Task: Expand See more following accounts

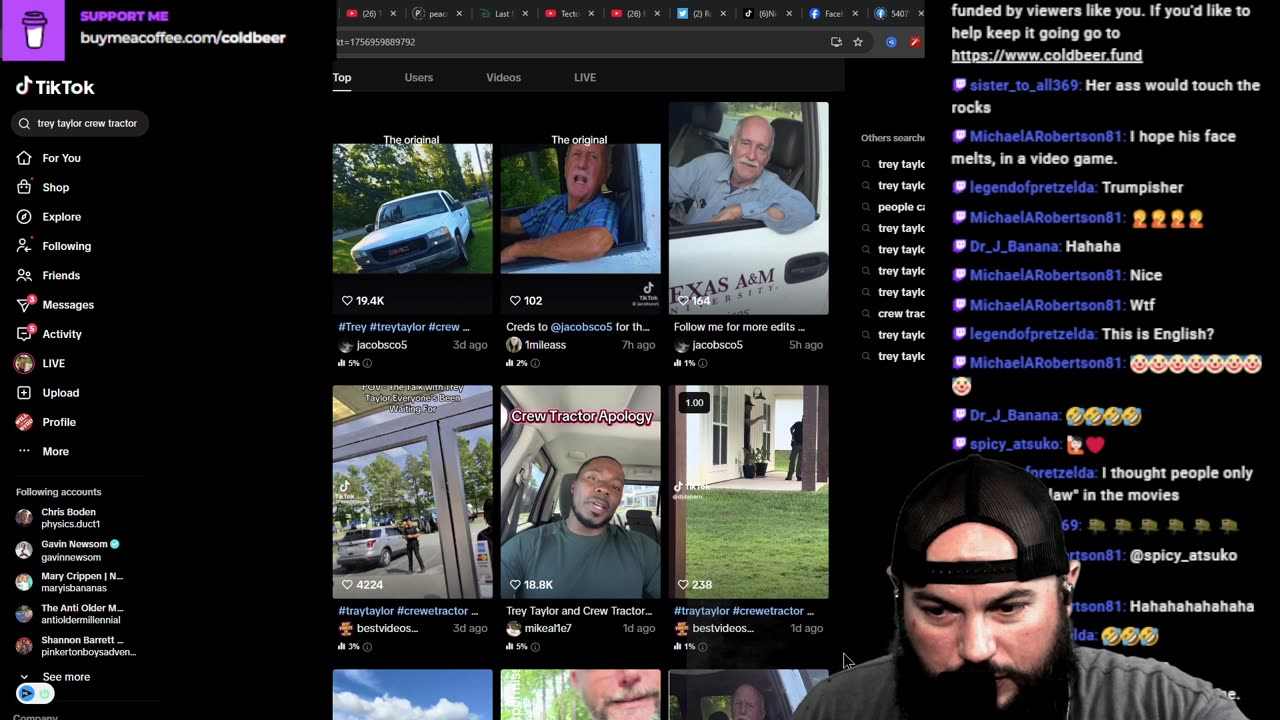Action: coord(56,677)
